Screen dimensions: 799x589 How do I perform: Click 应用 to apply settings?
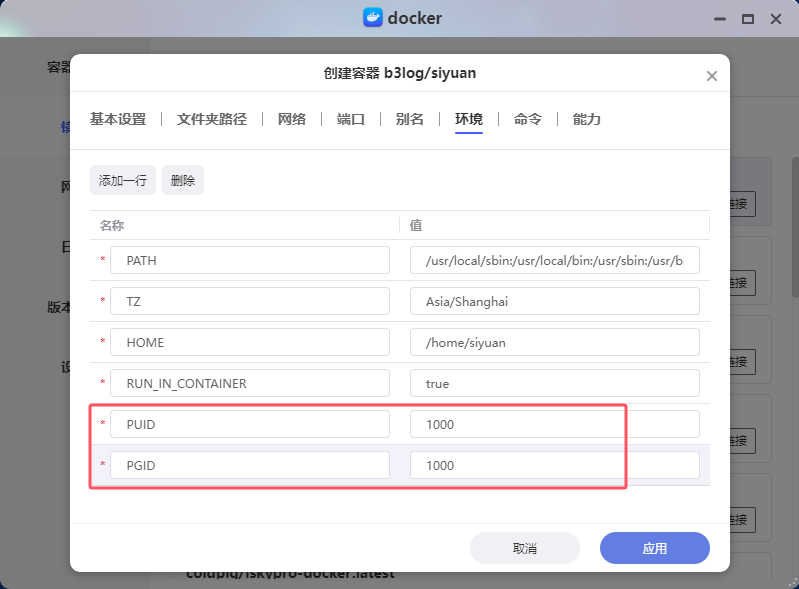click(x=654, y=548)
